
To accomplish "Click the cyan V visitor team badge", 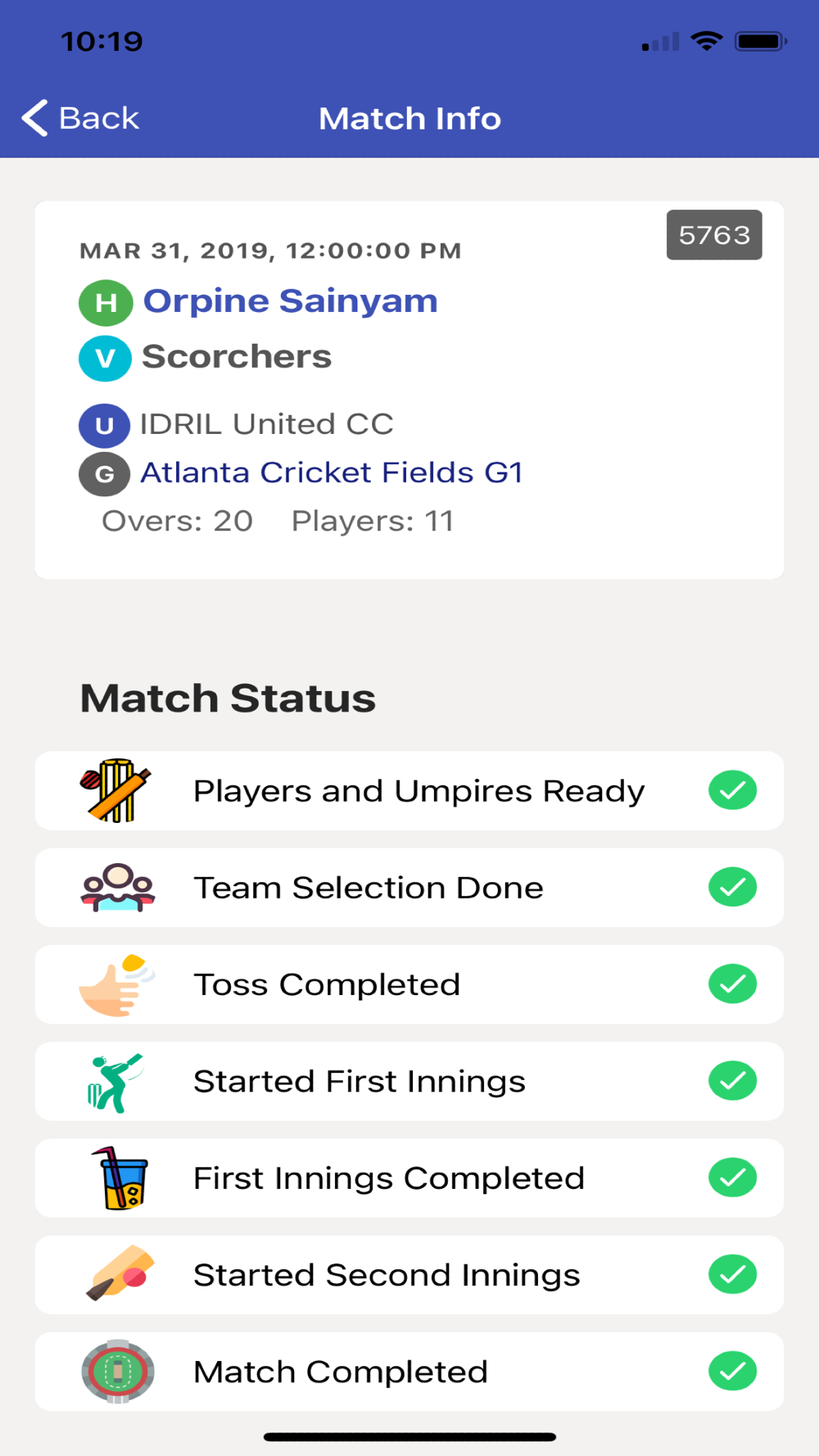I will point(106,359).
